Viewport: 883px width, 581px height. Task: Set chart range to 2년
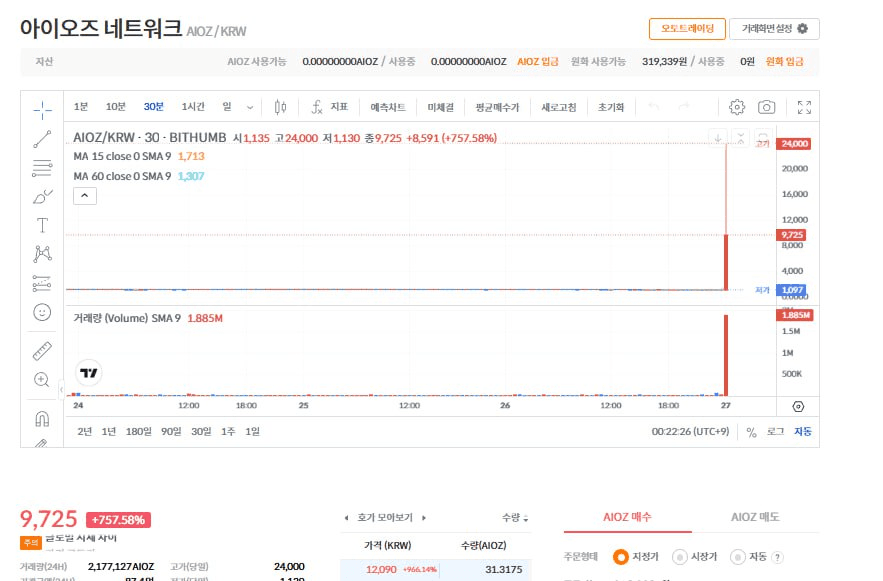tap(84, 432)
